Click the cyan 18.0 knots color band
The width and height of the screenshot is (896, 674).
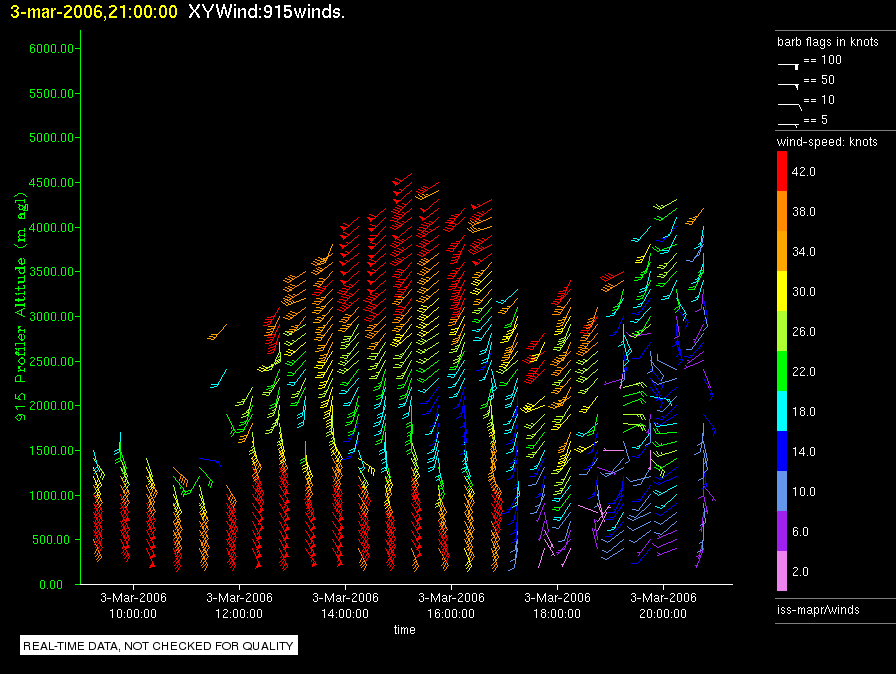click(782, 411)
